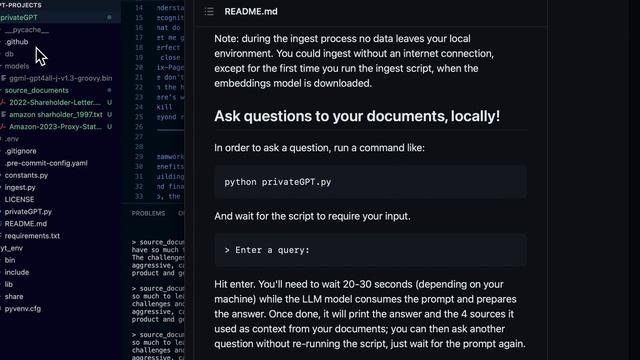Expand the yt_env folder
640x360 pixels.
click(11, 248)
